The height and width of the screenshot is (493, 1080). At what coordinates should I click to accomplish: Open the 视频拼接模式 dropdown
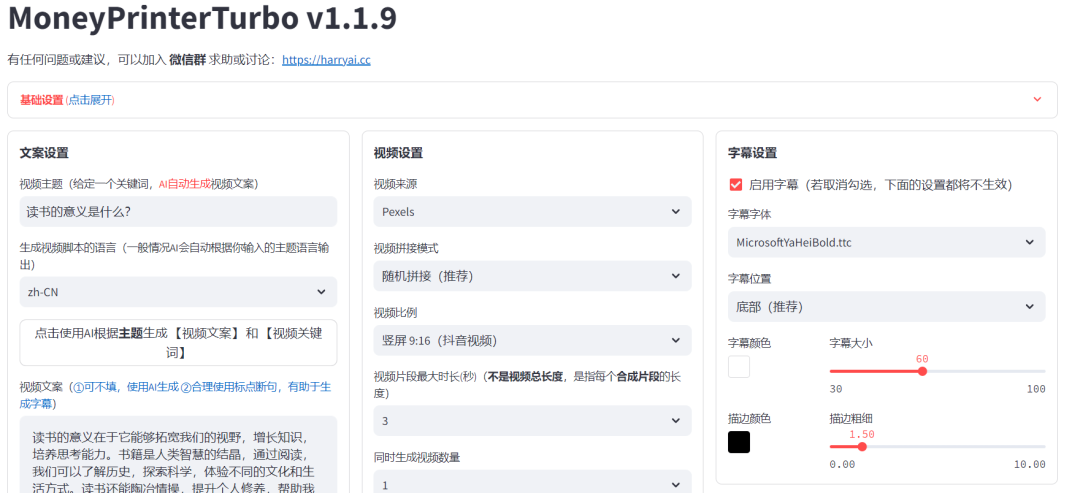point(532,275)
